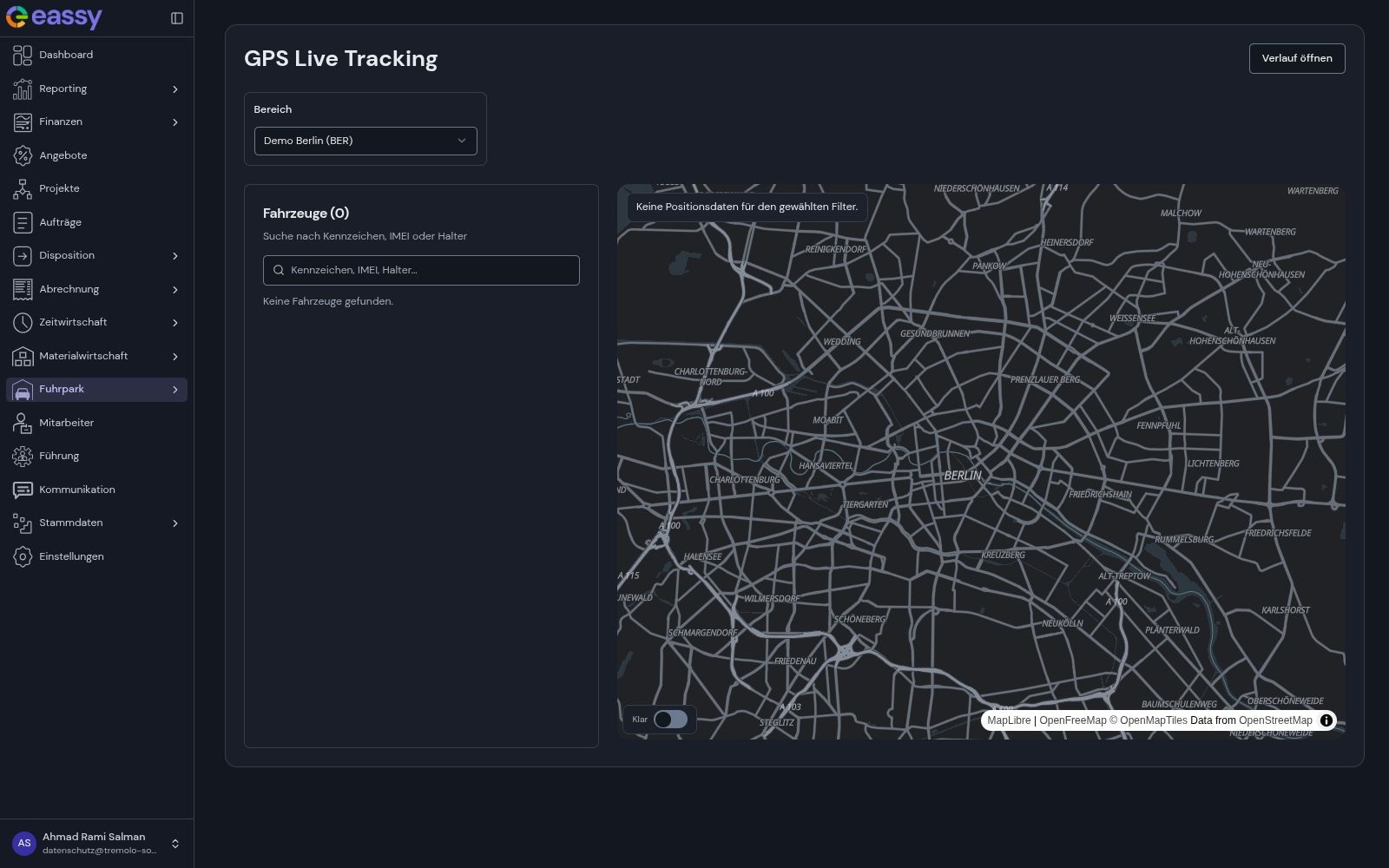
Task: Click the Keine Fahrzeuge gefunden text
Action: pyautogui.click(x=328, y=301)
